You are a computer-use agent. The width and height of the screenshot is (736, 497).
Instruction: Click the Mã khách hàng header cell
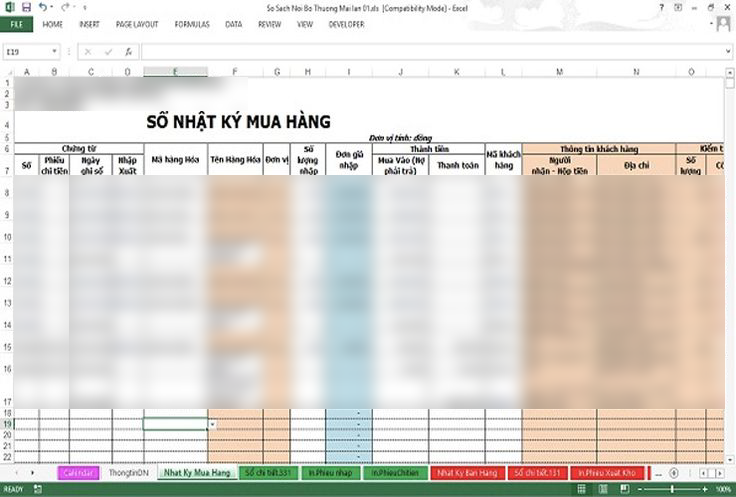pos(504,160)
